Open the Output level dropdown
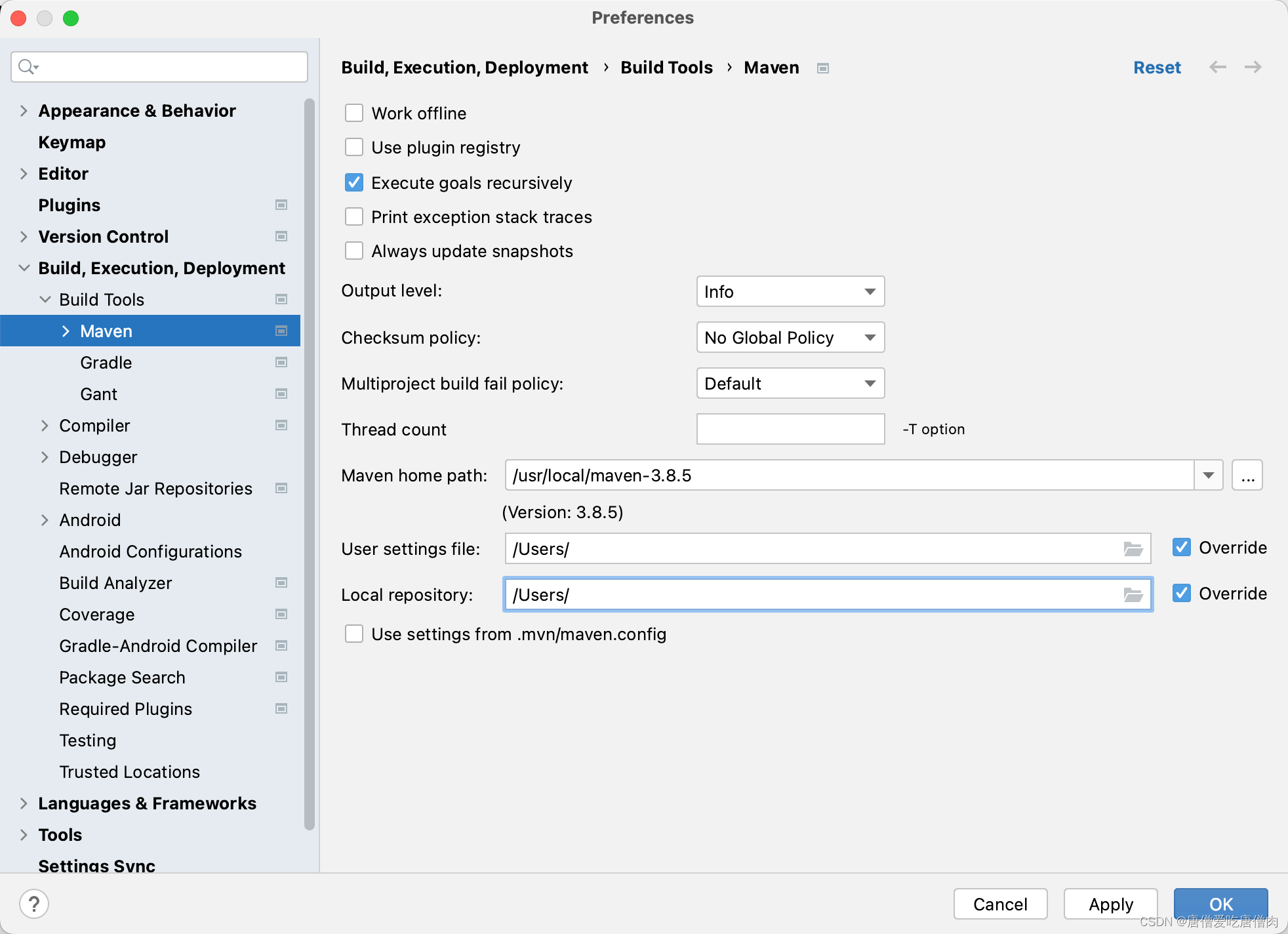Image resolution: width=1288 pixels, height=934 pixels. pos(790,291)
